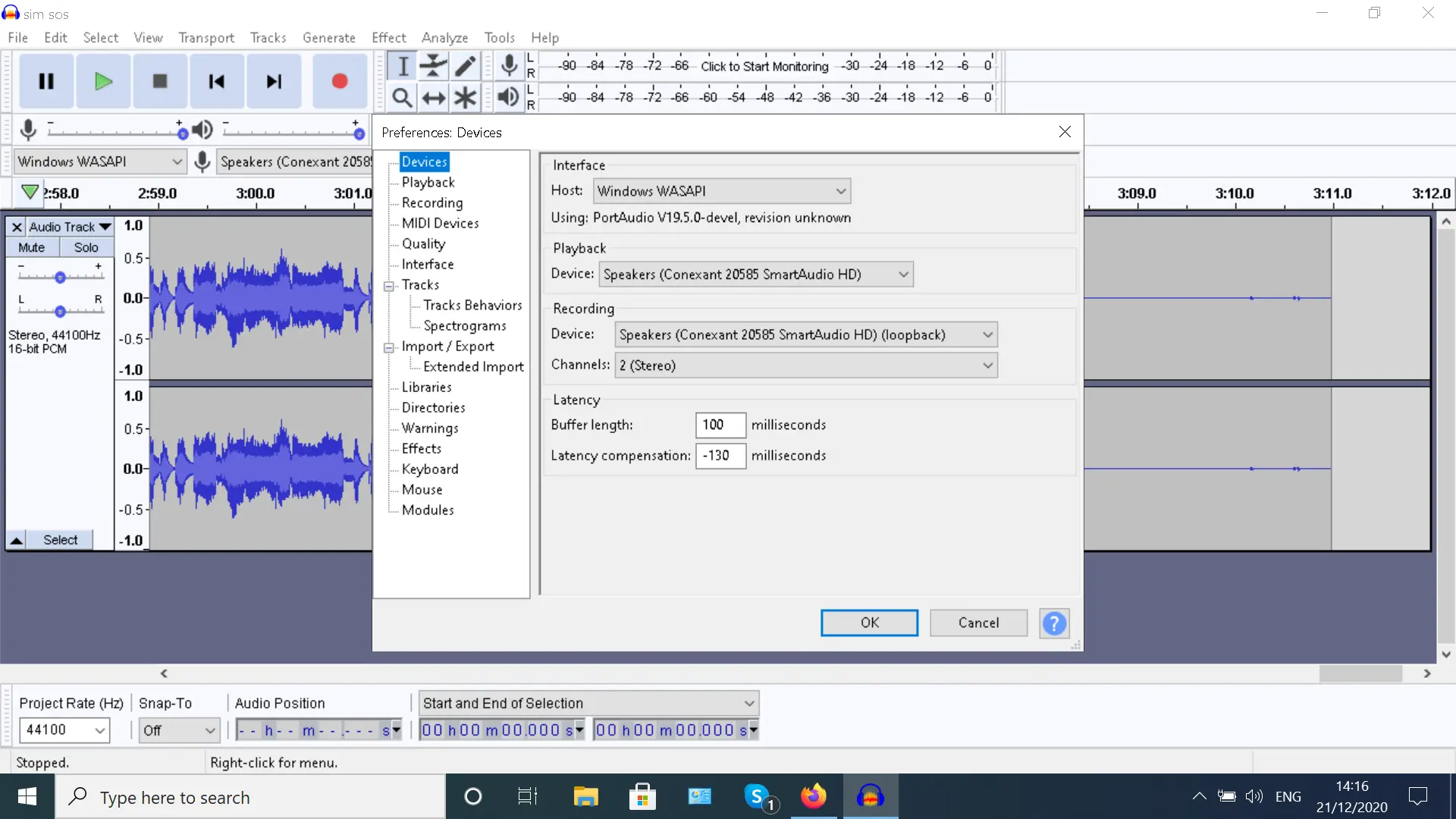Click the Preferences help question icon
Viewport: 1456px width, 819px height.
coord(1053,623)
